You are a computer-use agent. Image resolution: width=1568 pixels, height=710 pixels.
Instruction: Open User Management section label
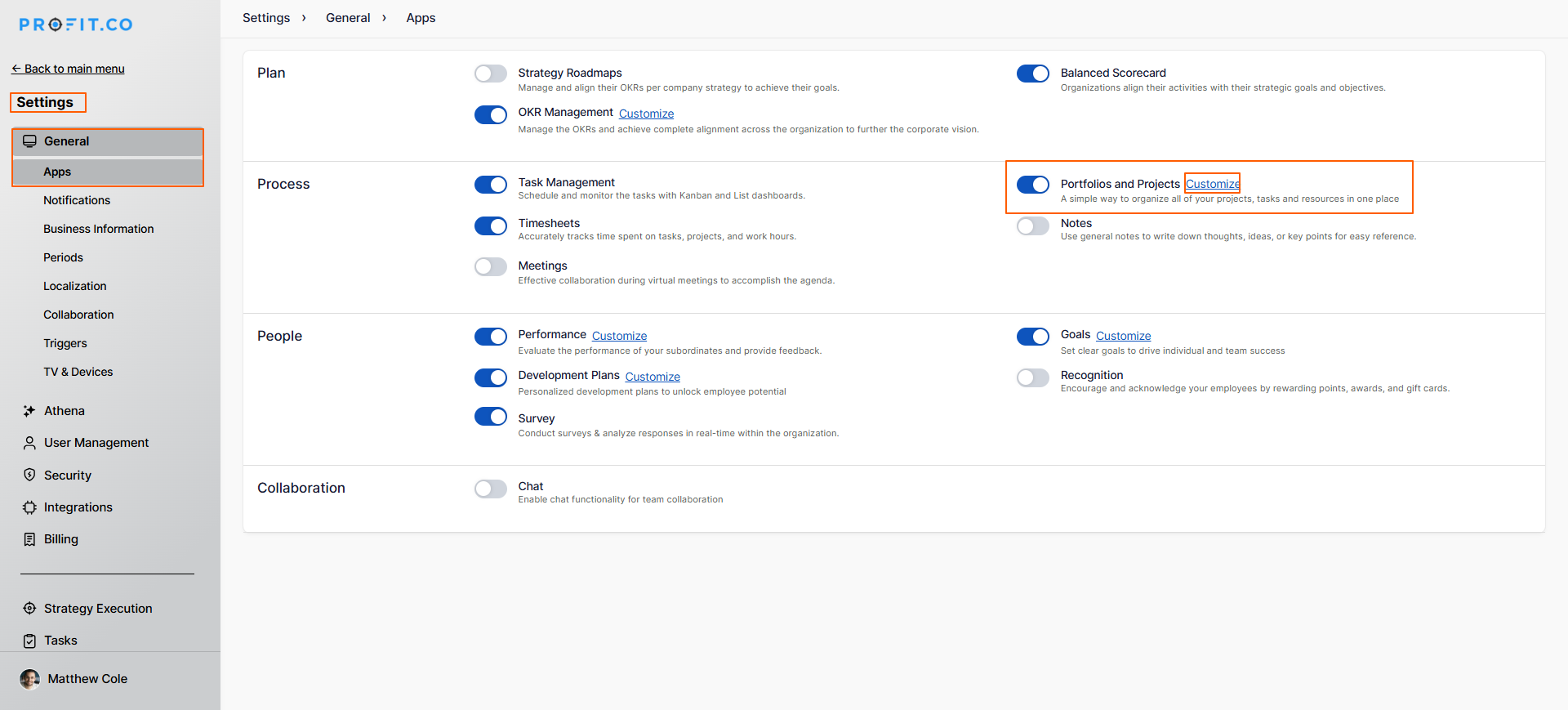coord(96,443)
